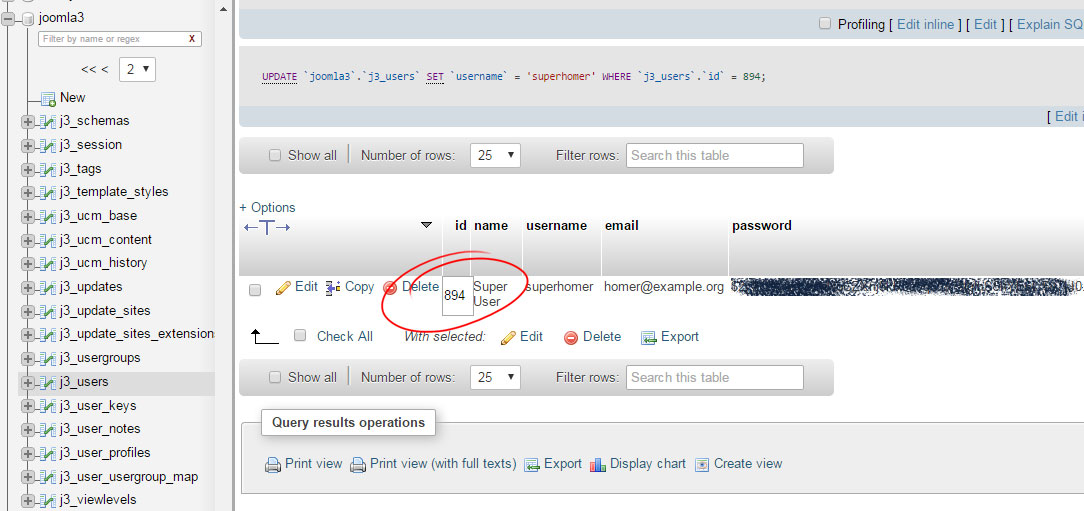1084x511 pixels.
Task: Open the j3_update_sites_extensions table
Action: pyautogui.click(x=137, y=334)
